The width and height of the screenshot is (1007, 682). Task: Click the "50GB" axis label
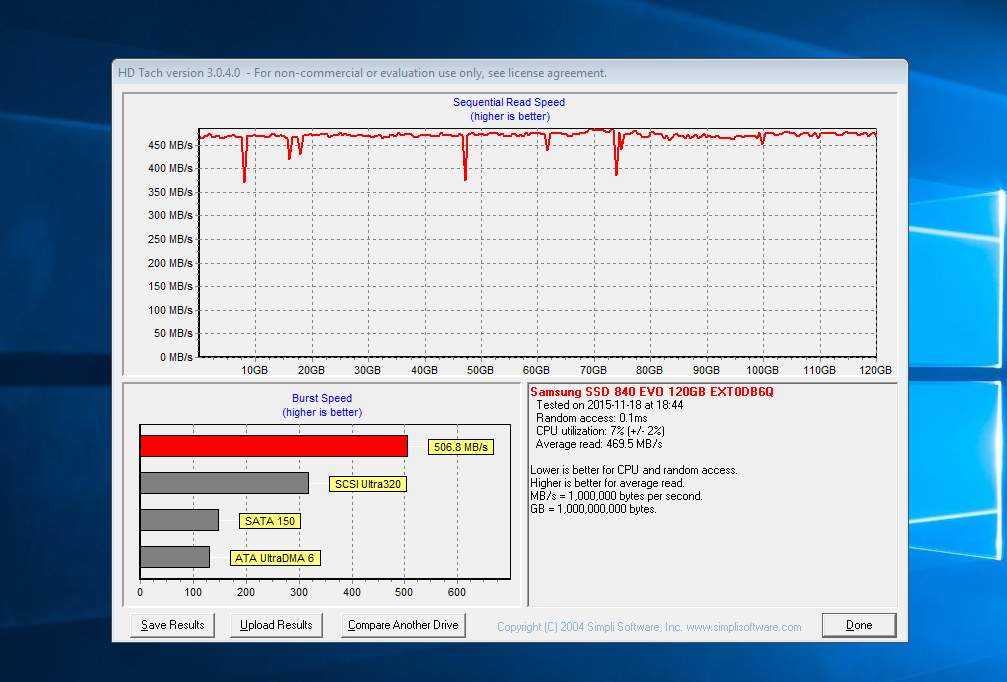480,371
